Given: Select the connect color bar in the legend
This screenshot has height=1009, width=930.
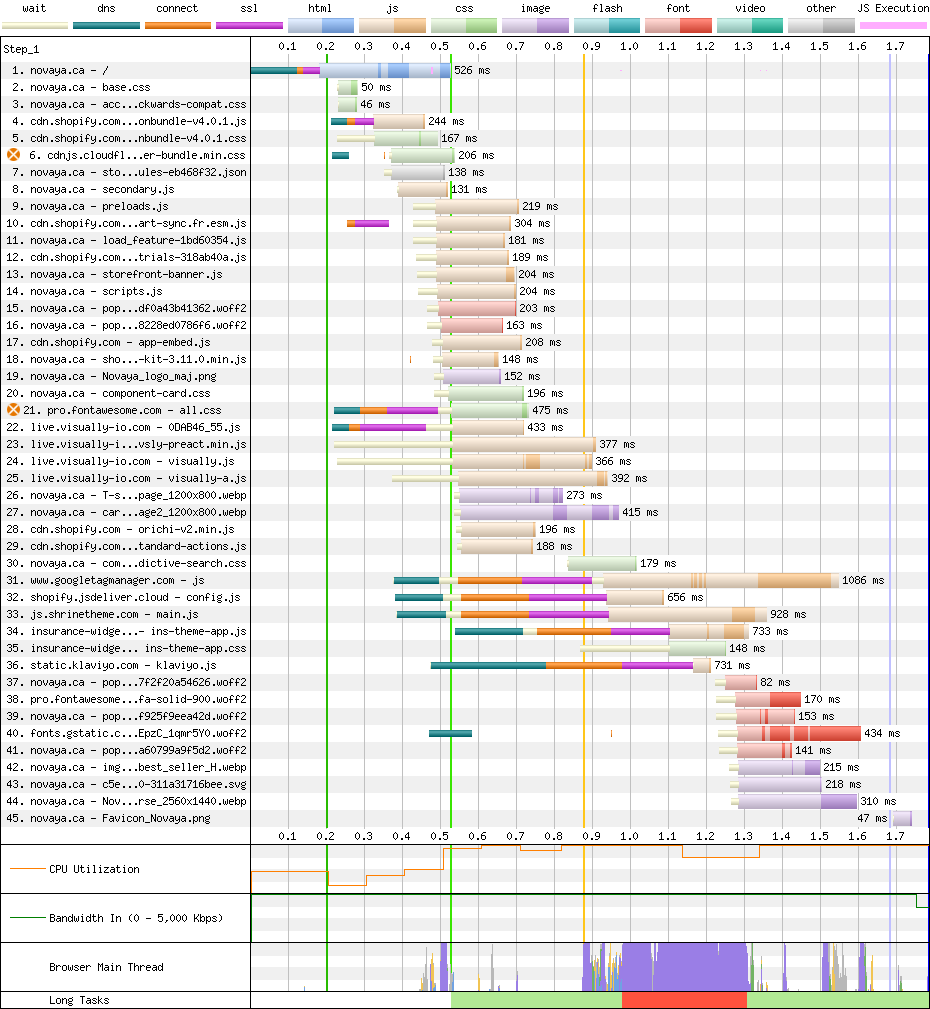Looking at the screenshot, I should point(178,26).
